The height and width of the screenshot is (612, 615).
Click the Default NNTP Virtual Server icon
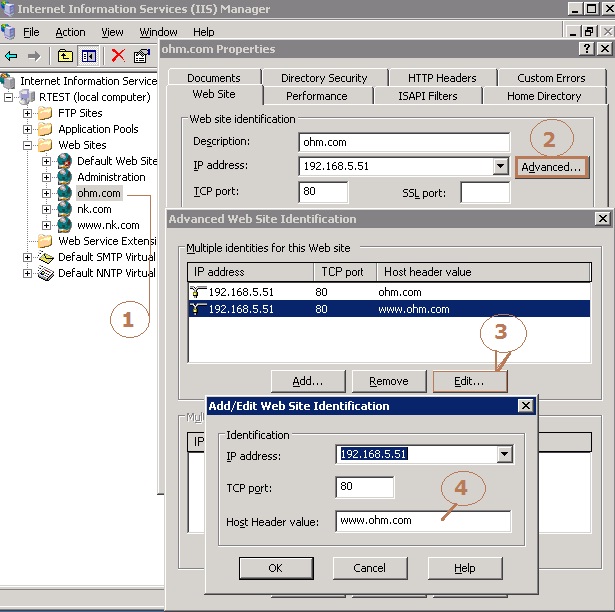(x=45, y=273)
